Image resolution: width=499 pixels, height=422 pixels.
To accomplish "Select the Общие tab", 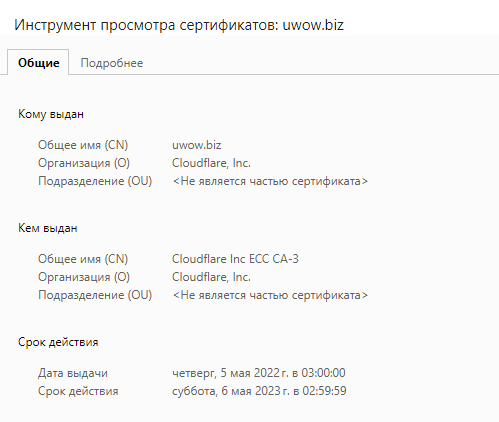I will [x=38, y=62].
